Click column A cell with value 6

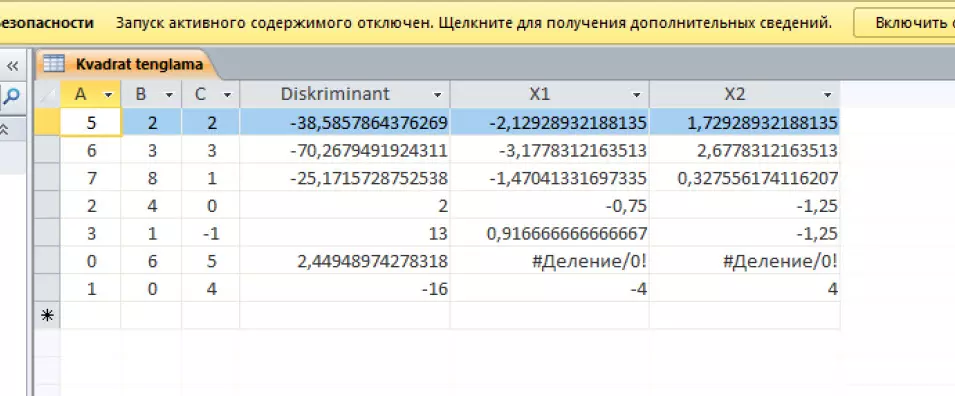tap(91, 150)
